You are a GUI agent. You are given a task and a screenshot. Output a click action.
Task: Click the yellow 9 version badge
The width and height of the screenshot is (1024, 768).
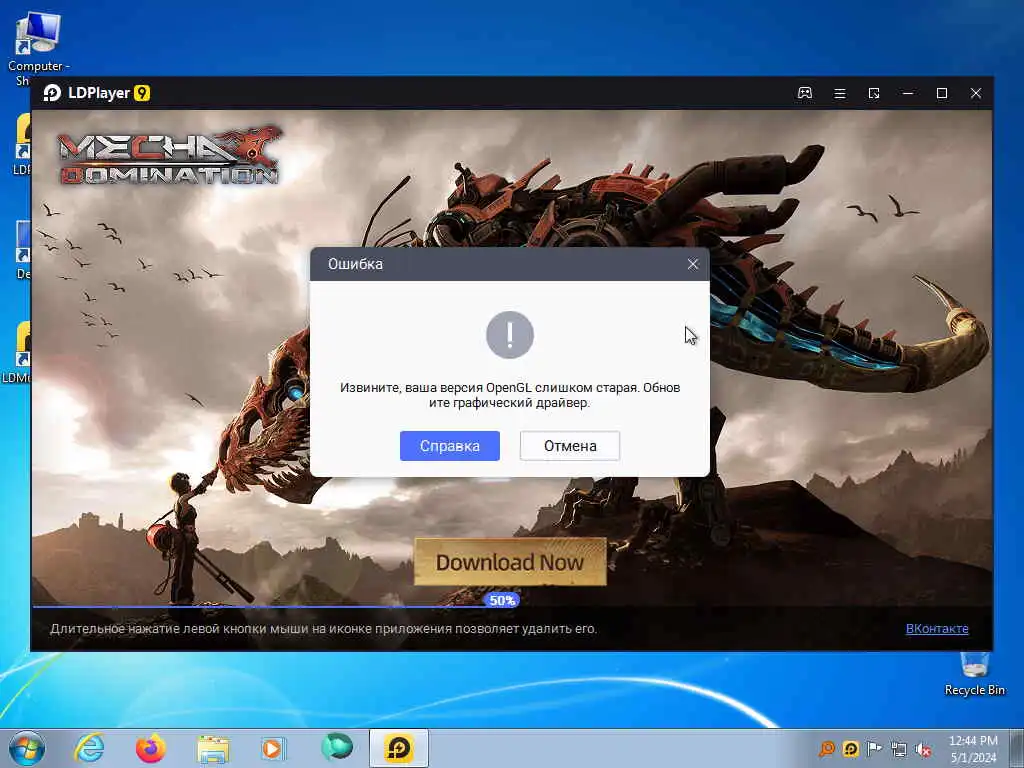[x=142, y=93]
